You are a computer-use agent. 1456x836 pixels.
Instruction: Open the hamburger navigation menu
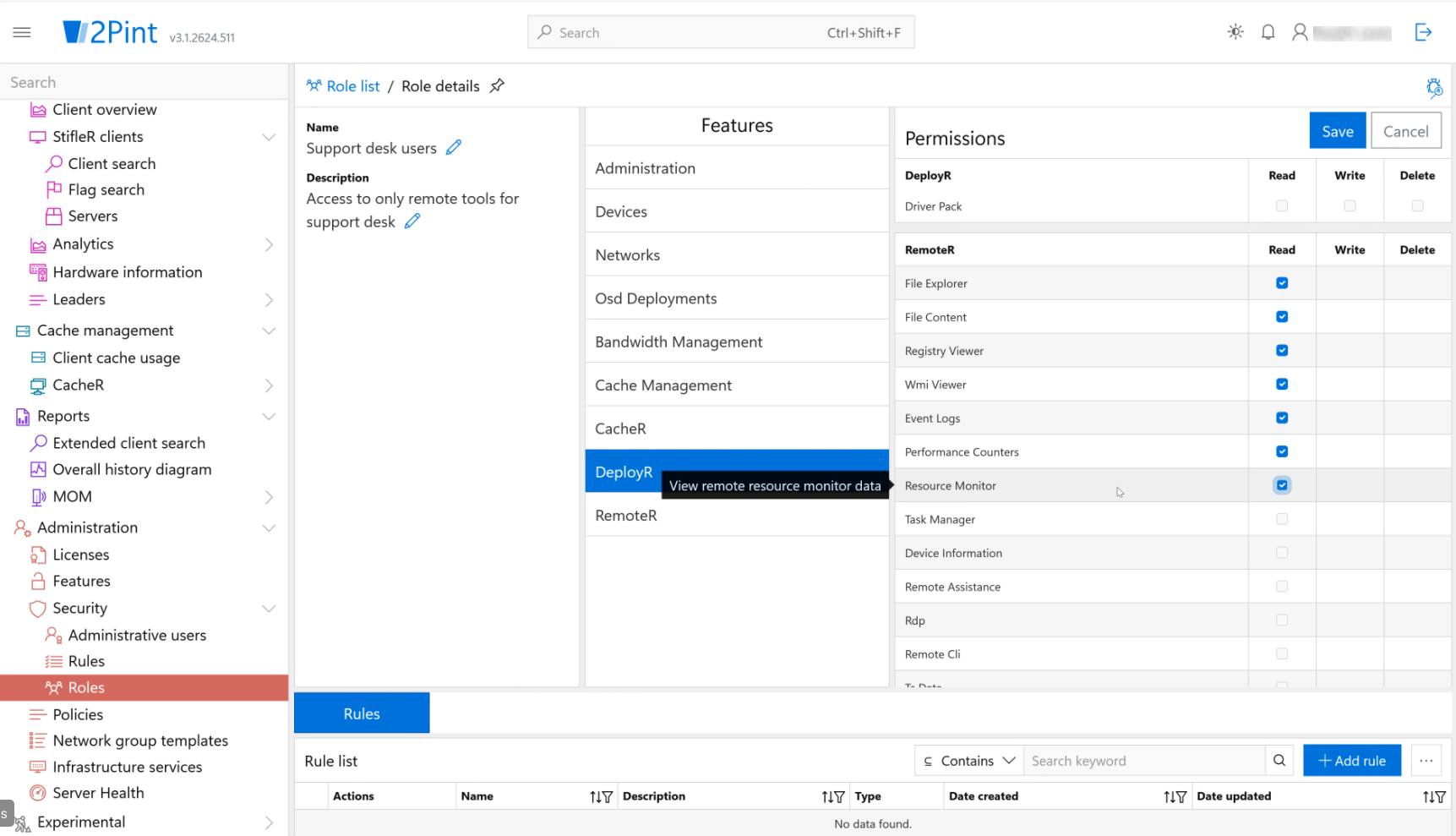point(22,32)
